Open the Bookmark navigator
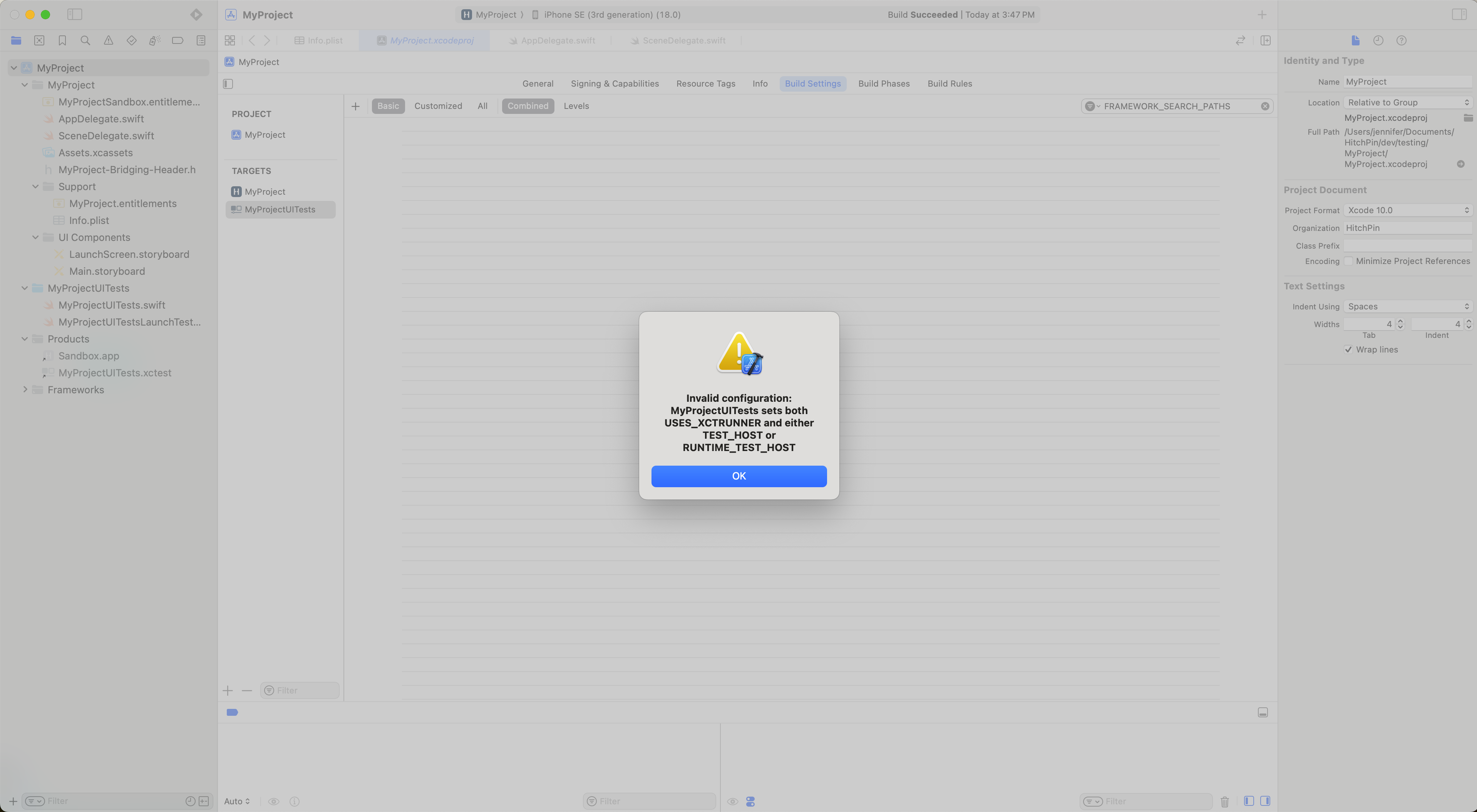The width and height of the screenshot is (1477, 812). click(x=62, y=40)
